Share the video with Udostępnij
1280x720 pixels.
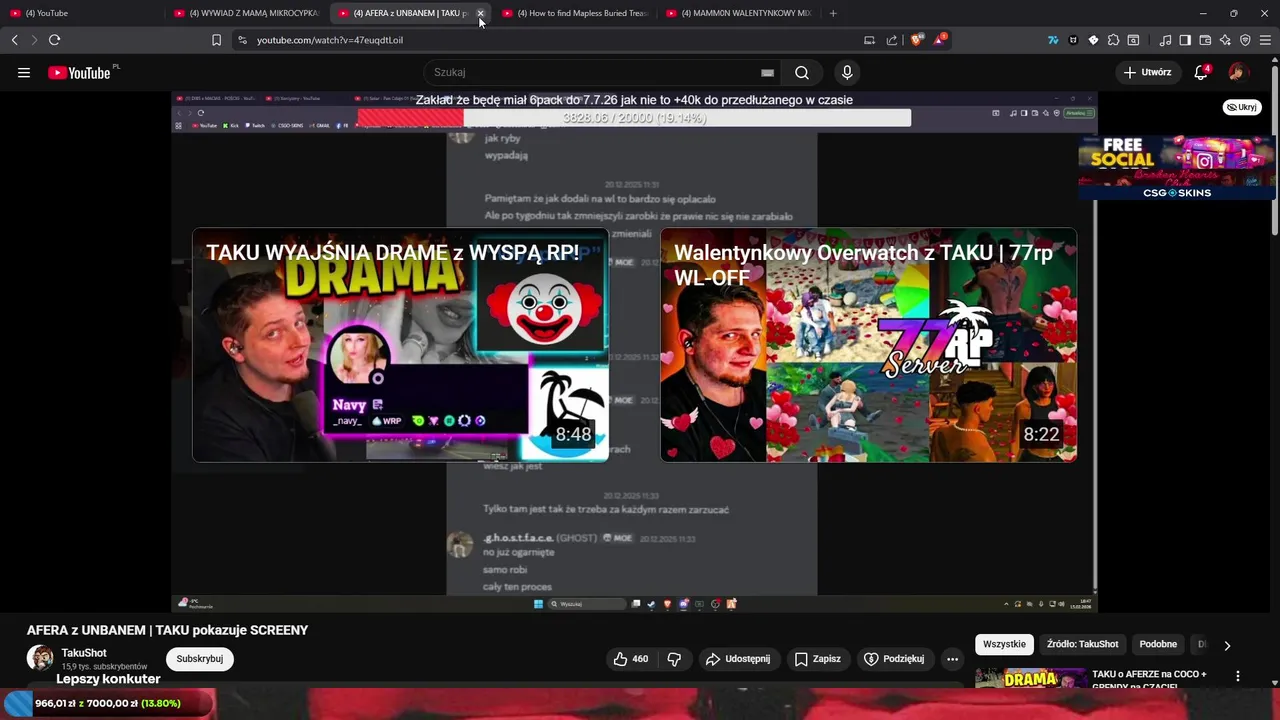pos(738,659)
